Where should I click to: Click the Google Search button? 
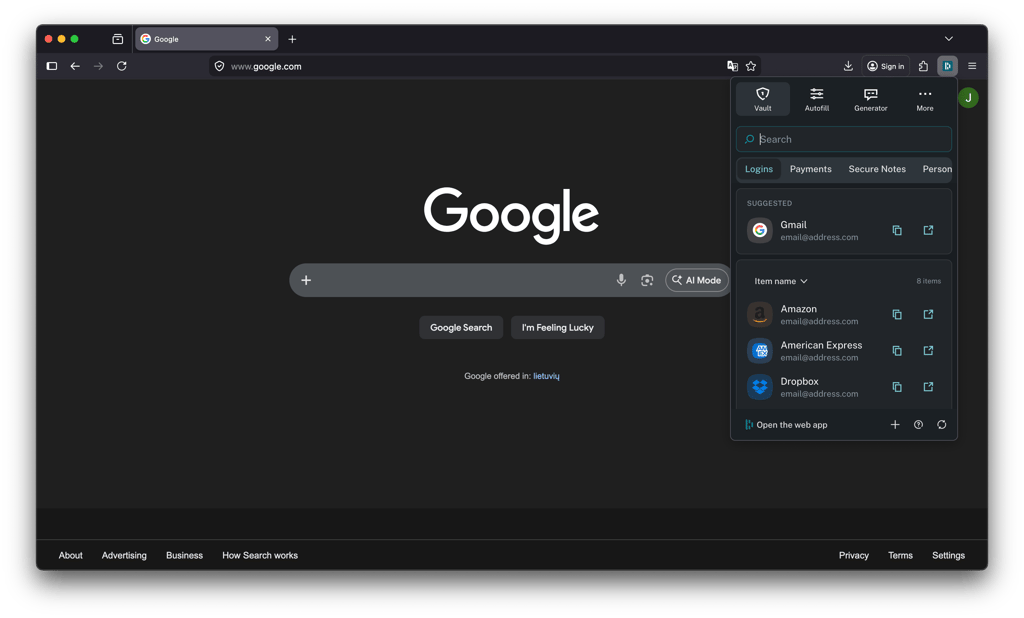pyautogui.click(x=461, y=327)
